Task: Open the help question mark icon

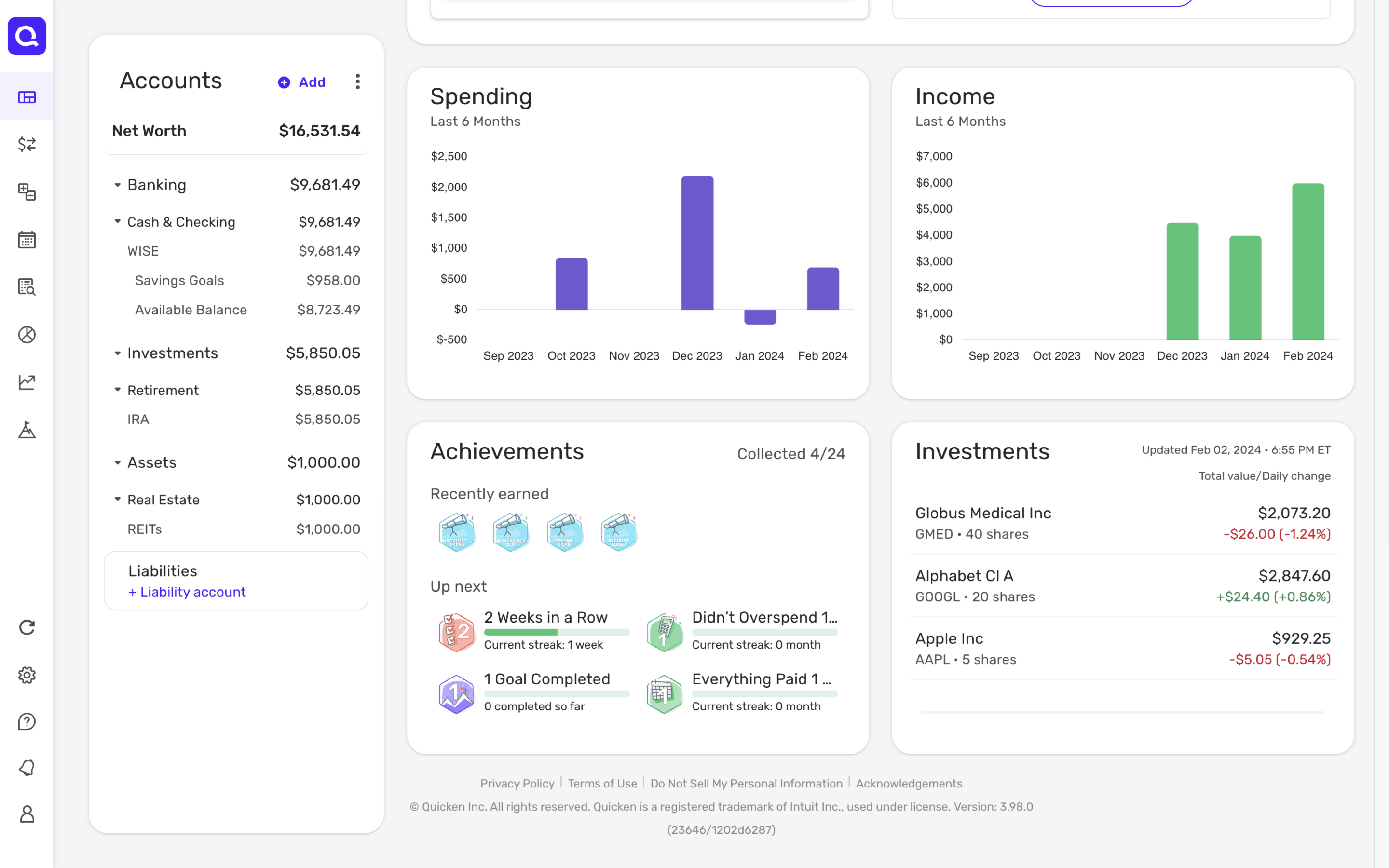Action: pyautogui.click(x=27, y=721)
